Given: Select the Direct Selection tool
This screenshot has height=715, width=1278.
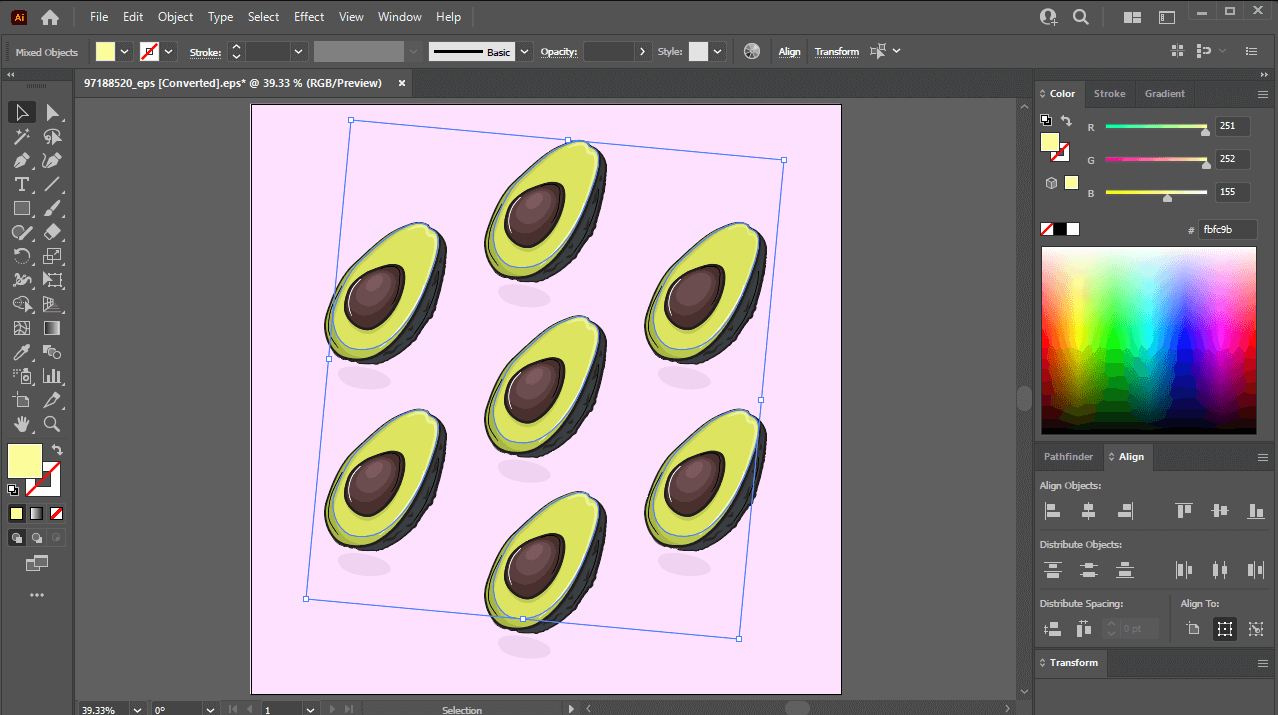Looking at the screenshot, I should click(53, 112).
